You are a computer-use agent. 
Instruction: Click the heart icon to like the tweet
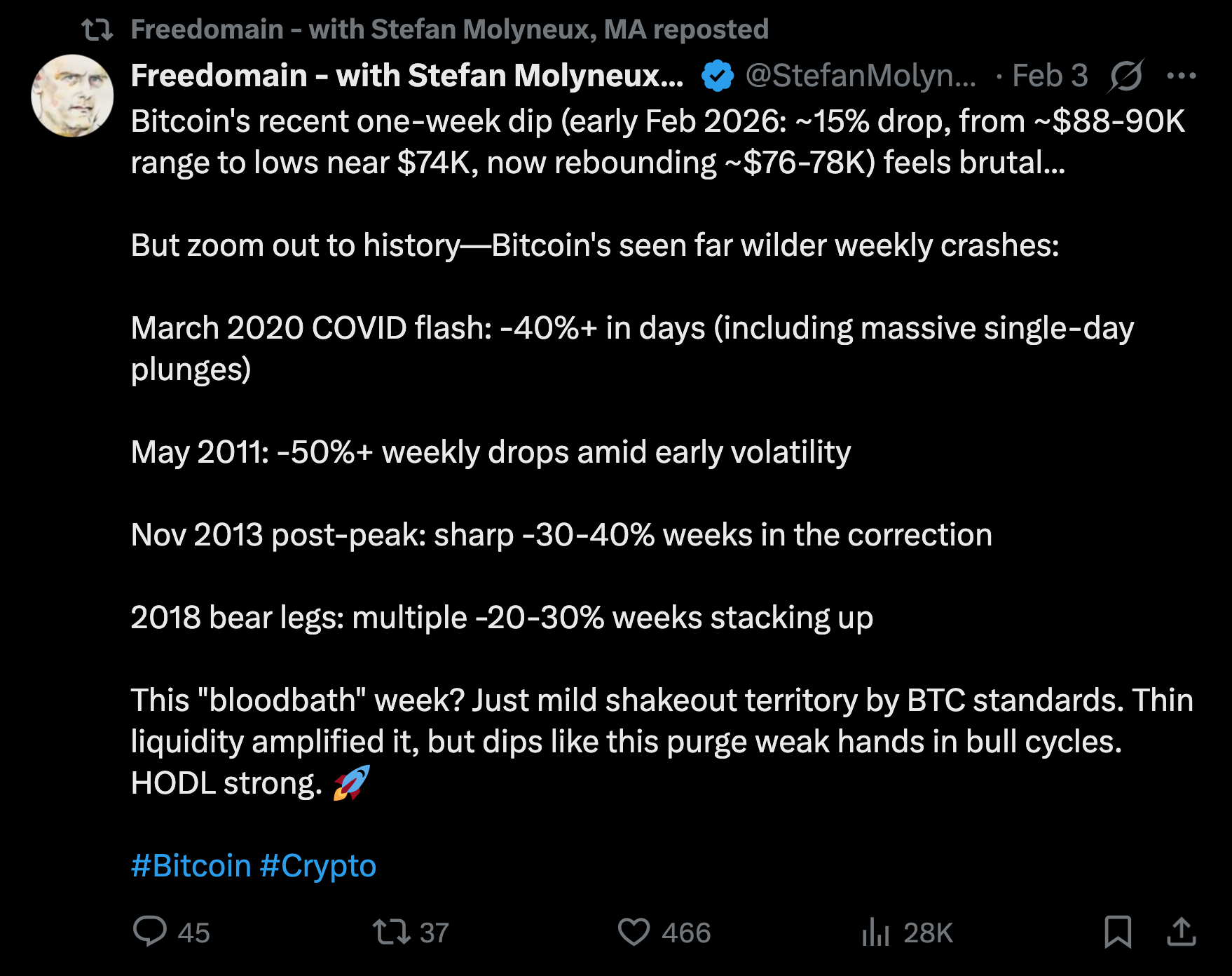click(x=635, y=933)
